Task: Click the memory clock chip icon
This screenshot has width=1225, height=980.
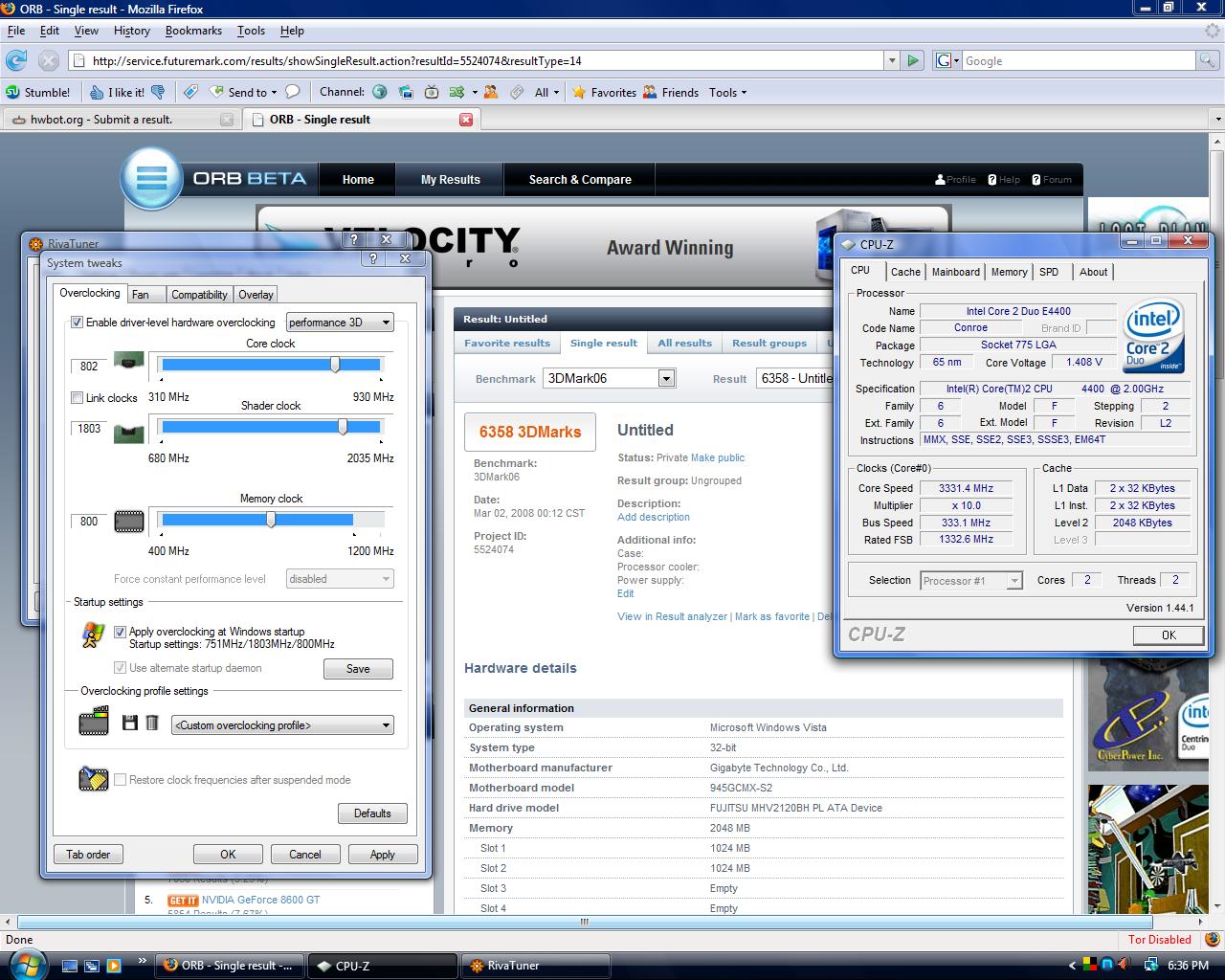Action: click(129, 522)
